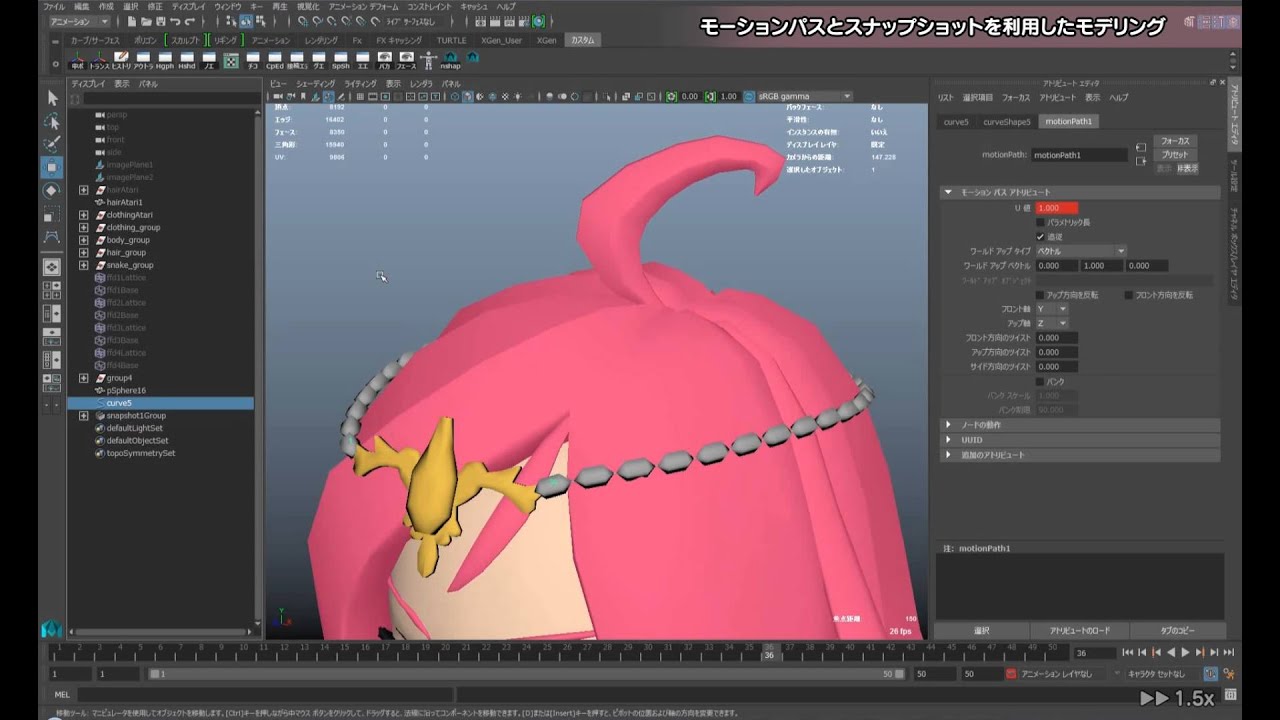Open the sRGB gamma dropdown

click(x=805, y=97)
